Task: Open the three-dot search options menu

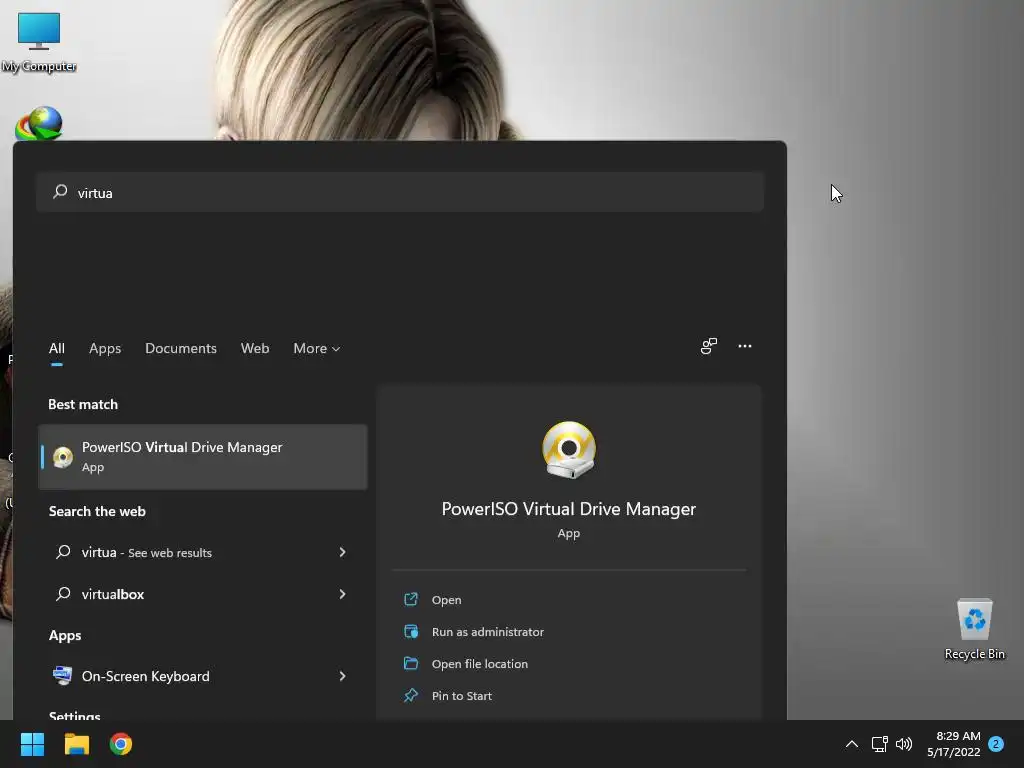Action: pos(744,346)
